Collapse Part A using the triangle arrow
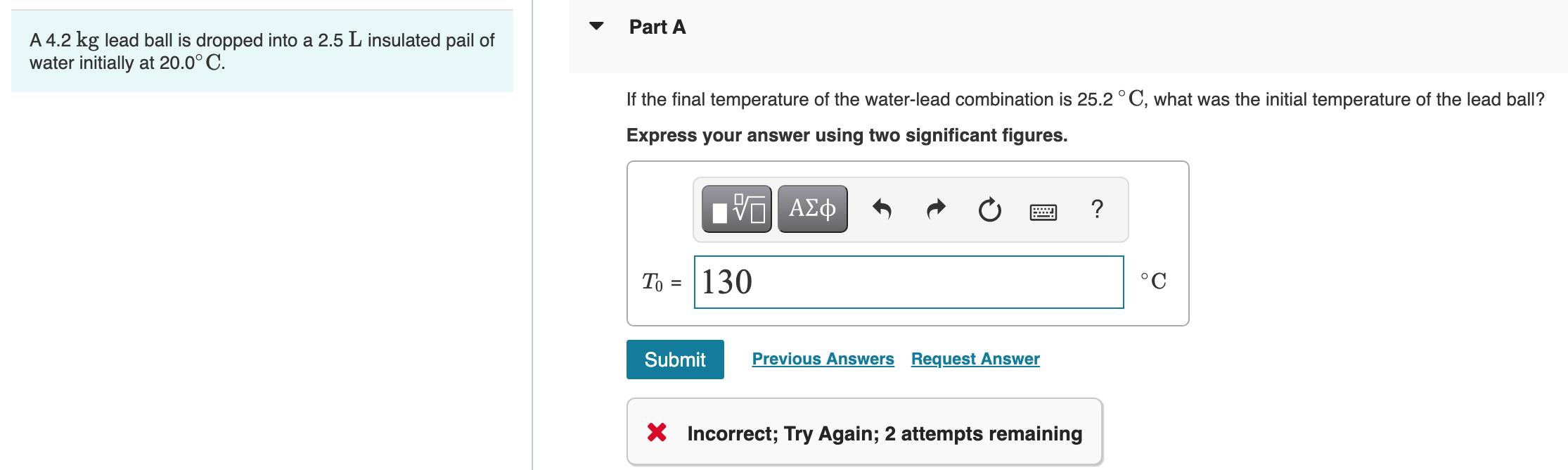This screenshot has width=1568, height=470. click(596, 27)
